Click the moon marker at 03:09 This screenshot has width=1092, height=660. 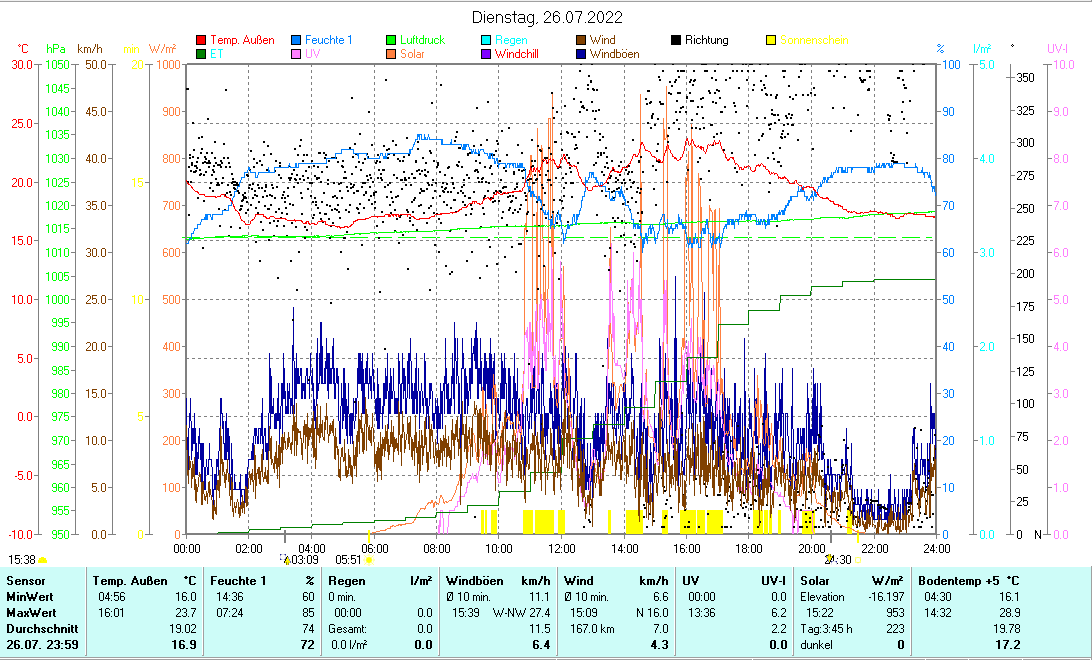point(283,560)
